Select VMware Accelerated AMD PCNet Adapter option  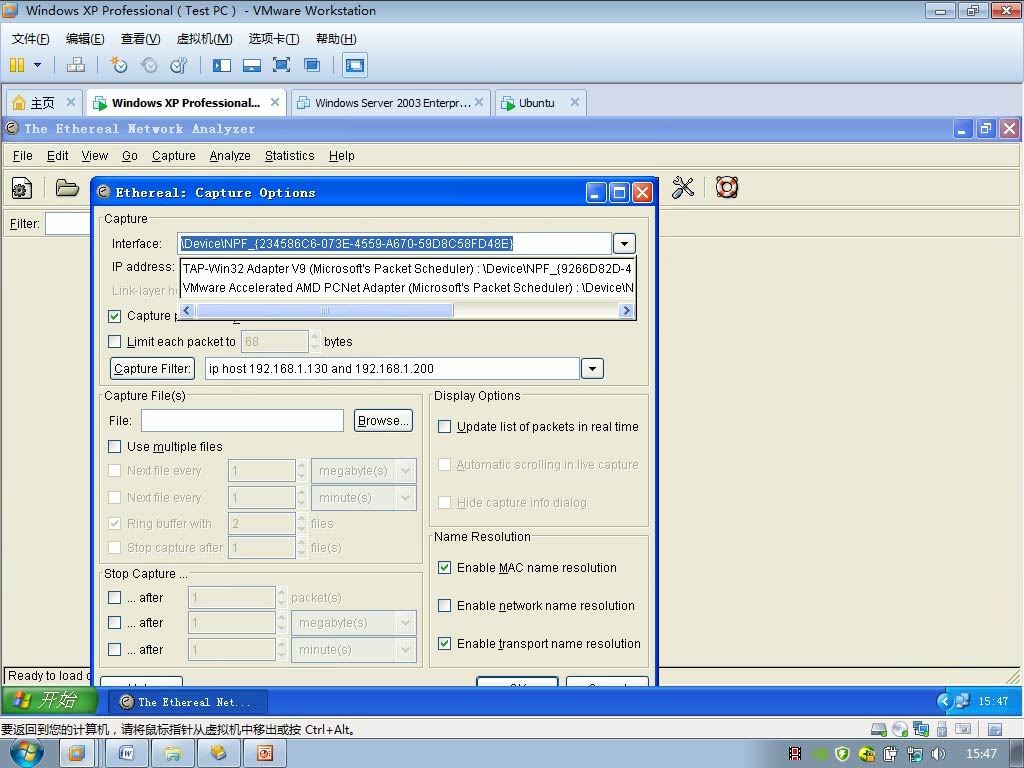(x=408, y=287)
